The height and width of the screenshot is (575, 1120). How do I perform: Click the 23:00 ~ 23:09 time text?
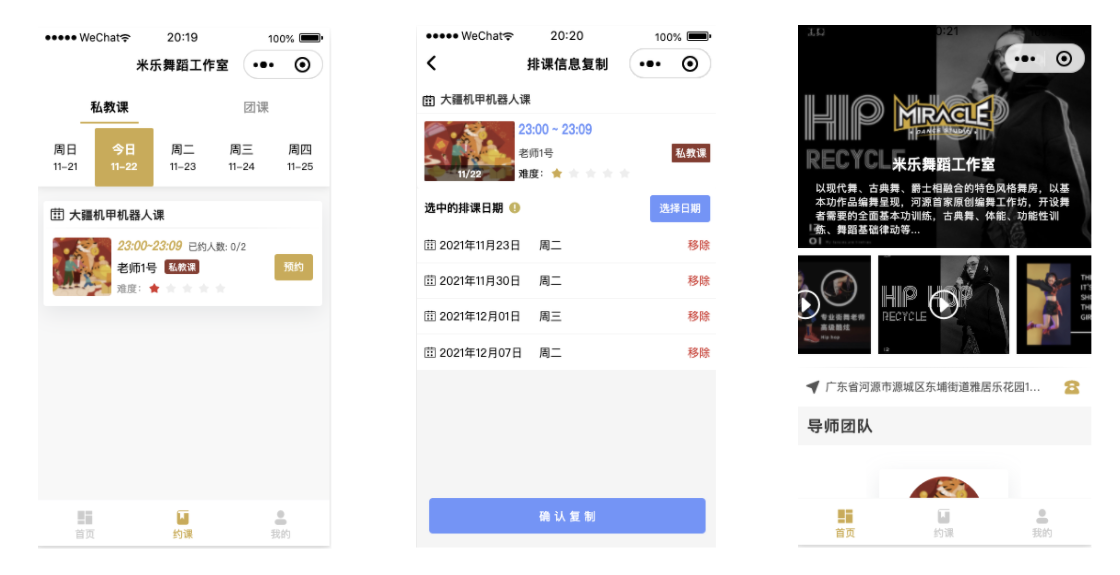(555, 129)
